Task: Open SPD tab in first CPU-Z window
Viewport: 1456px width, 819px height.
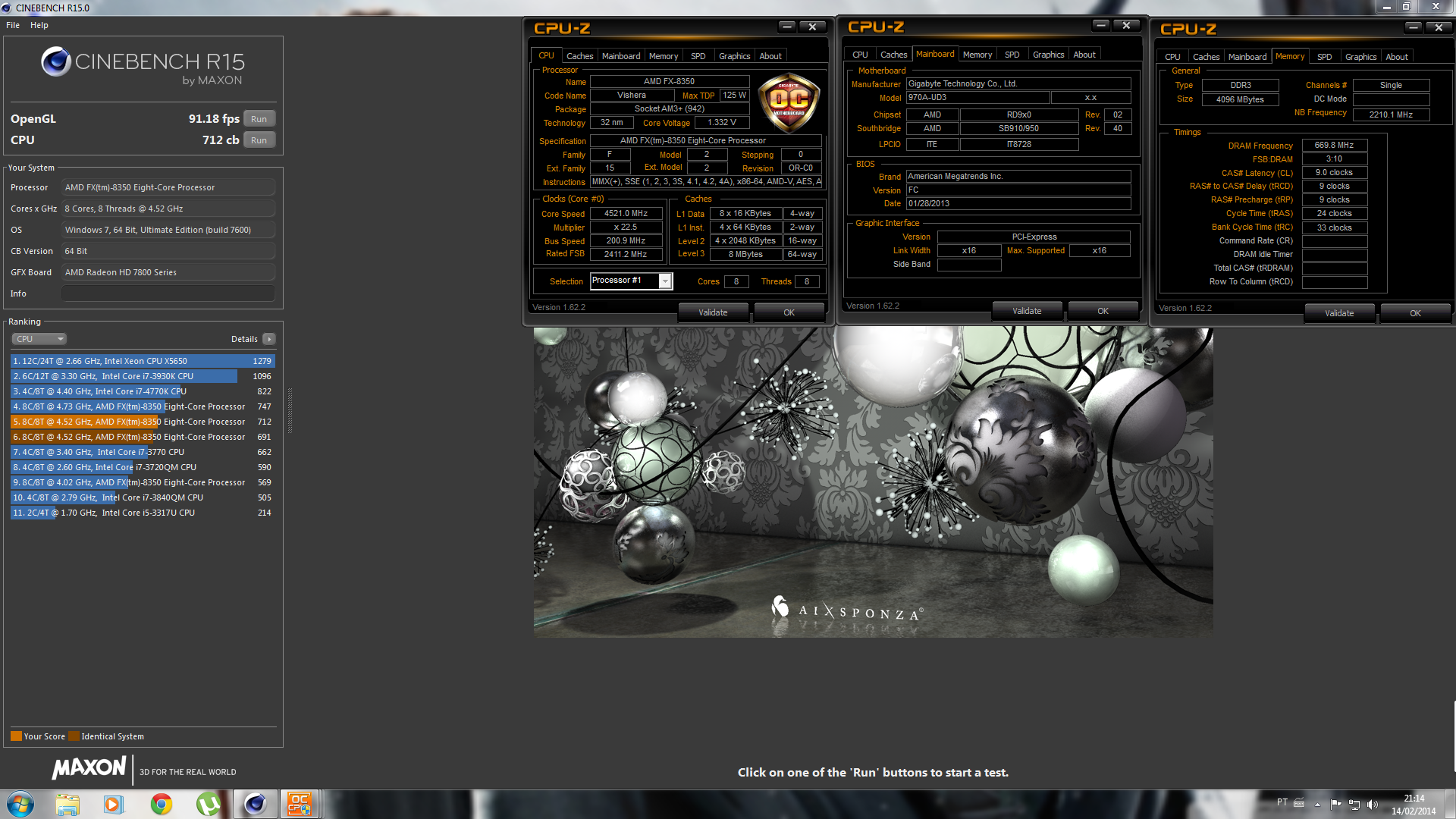Action: tap(698, 56)
